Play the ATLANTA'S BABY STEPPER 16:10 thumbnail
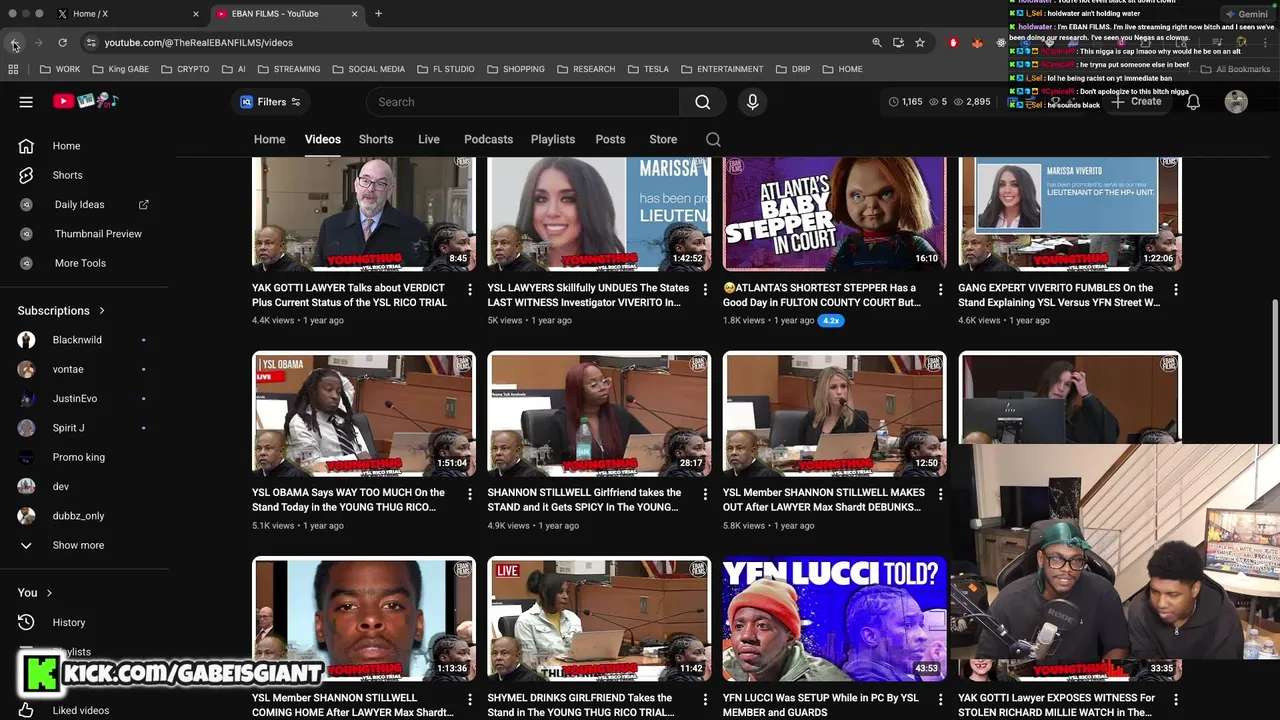 click(x=835, y=214)
